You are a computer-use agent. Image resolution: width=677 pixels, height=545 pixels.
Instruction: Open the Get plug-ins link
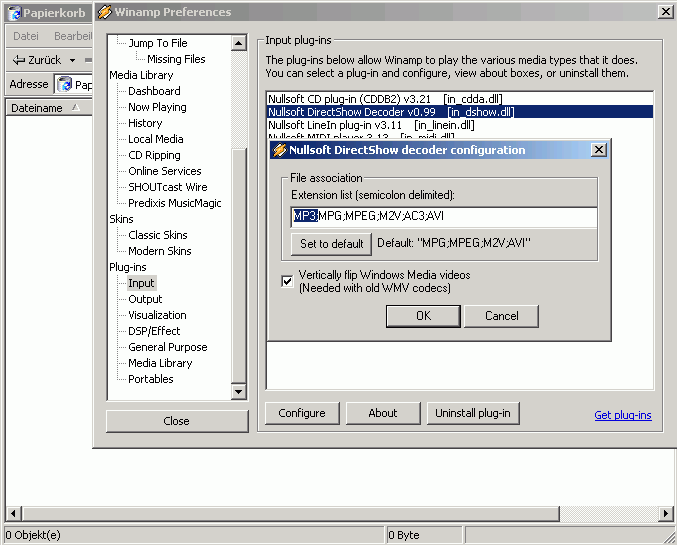623,415
